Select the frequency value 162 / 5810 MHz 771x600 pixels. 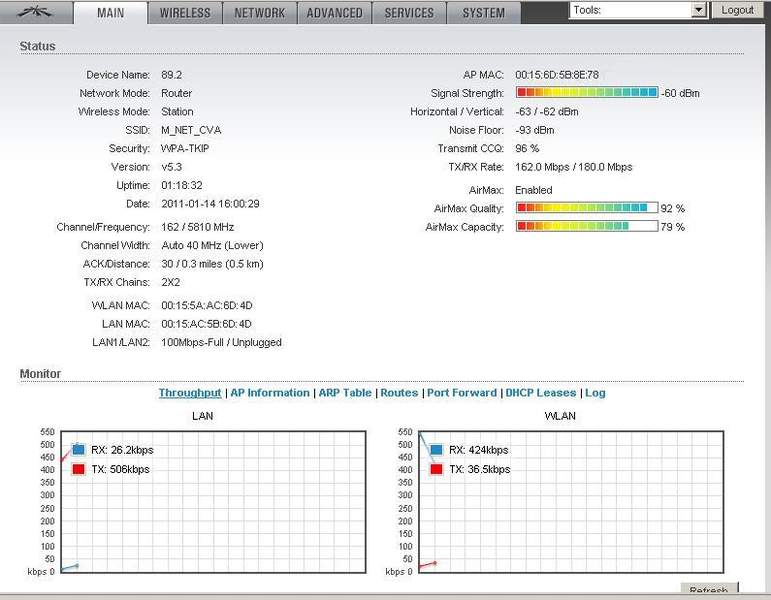198,227
